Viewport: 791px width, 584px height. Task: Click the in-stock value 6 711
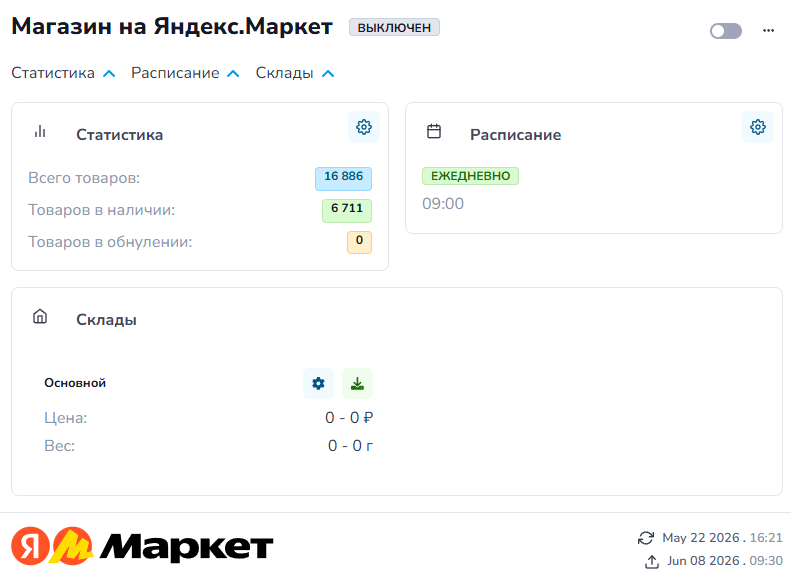pos(347,210)
